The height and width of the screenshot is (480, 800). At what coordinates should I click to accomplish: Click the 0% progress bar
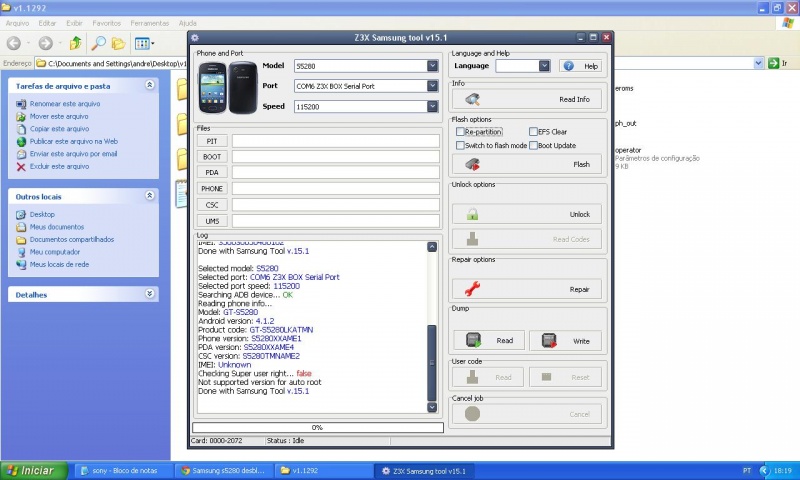click(318, 427)
